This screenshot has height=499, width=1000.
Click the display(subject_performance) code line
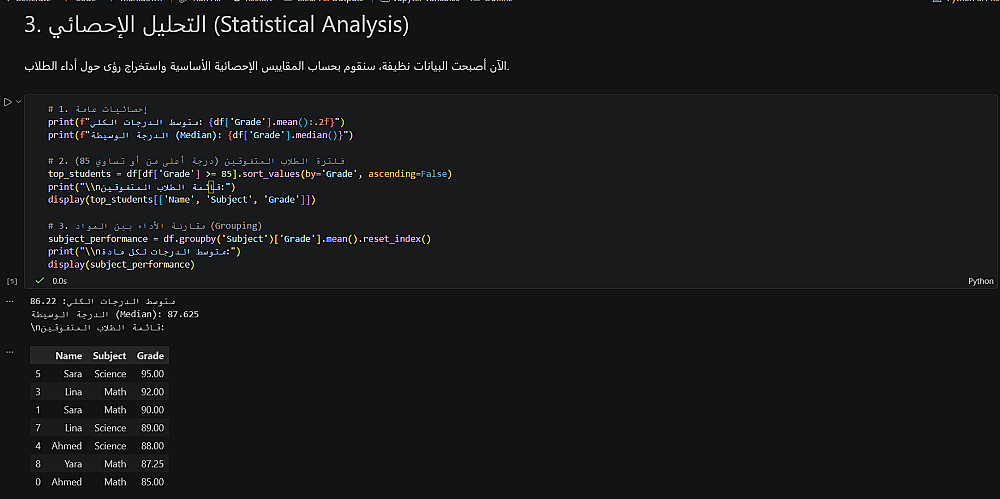coord(120,265)
